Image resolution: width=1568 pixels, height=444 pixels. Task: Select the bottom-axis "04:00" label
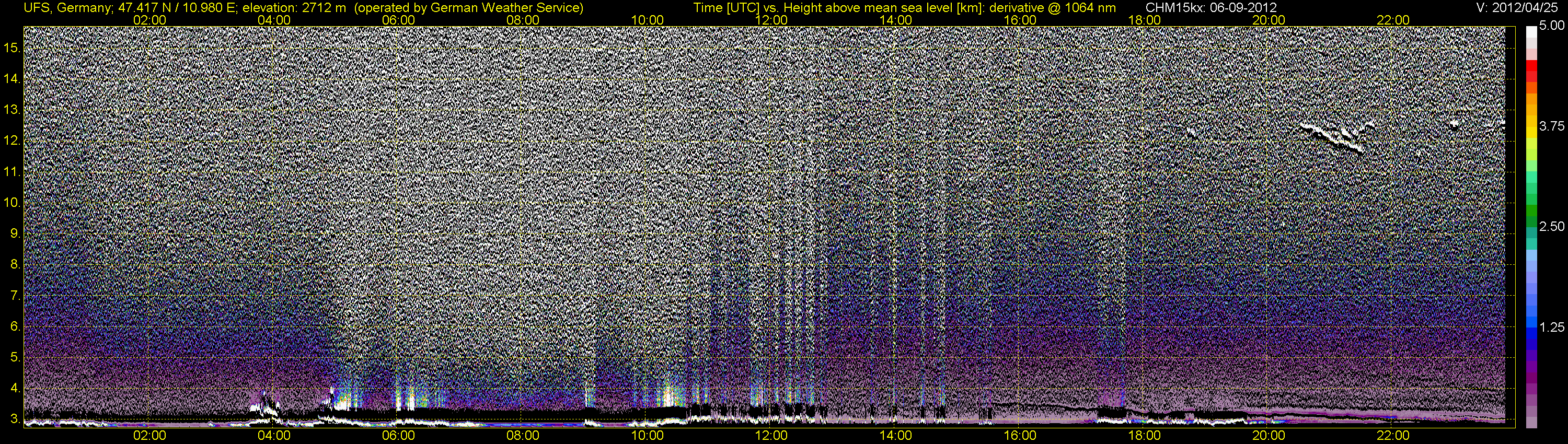pyautogui.click(x=274, y=436)
